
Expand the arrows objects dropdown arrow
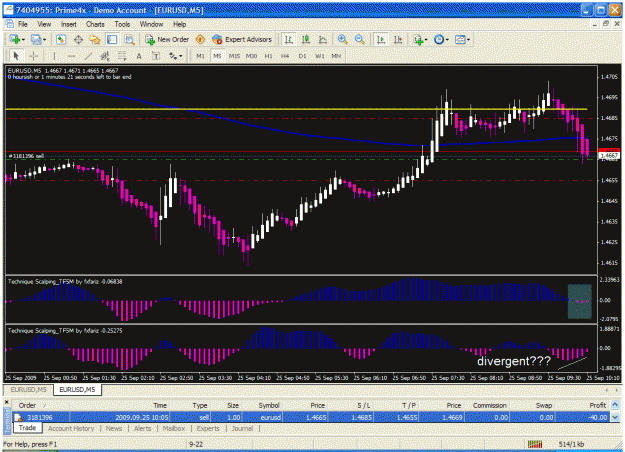click(x=181, y=57)
